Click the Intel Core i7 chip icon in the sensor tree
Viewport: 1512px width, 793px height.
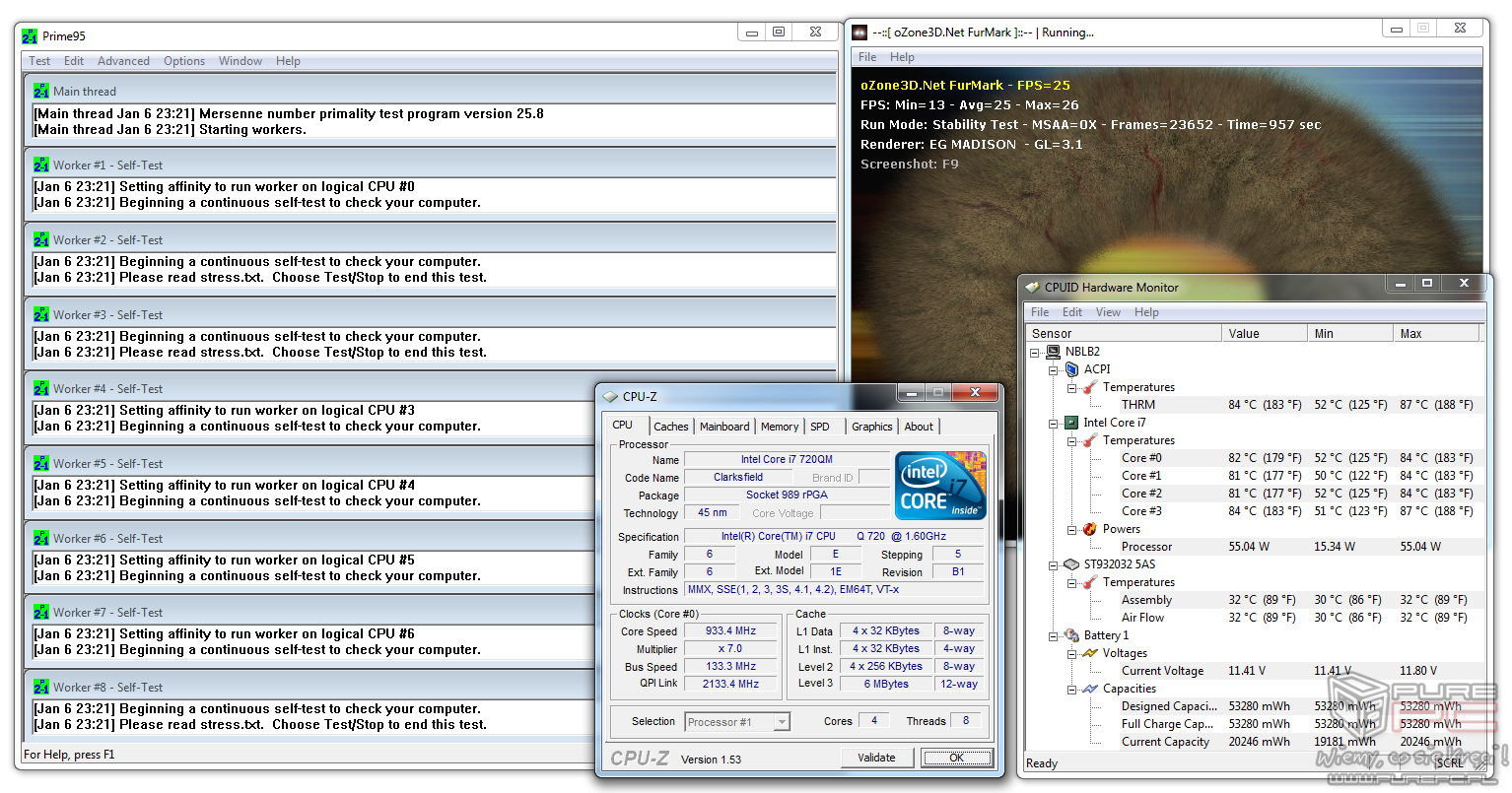point(1071,423)
